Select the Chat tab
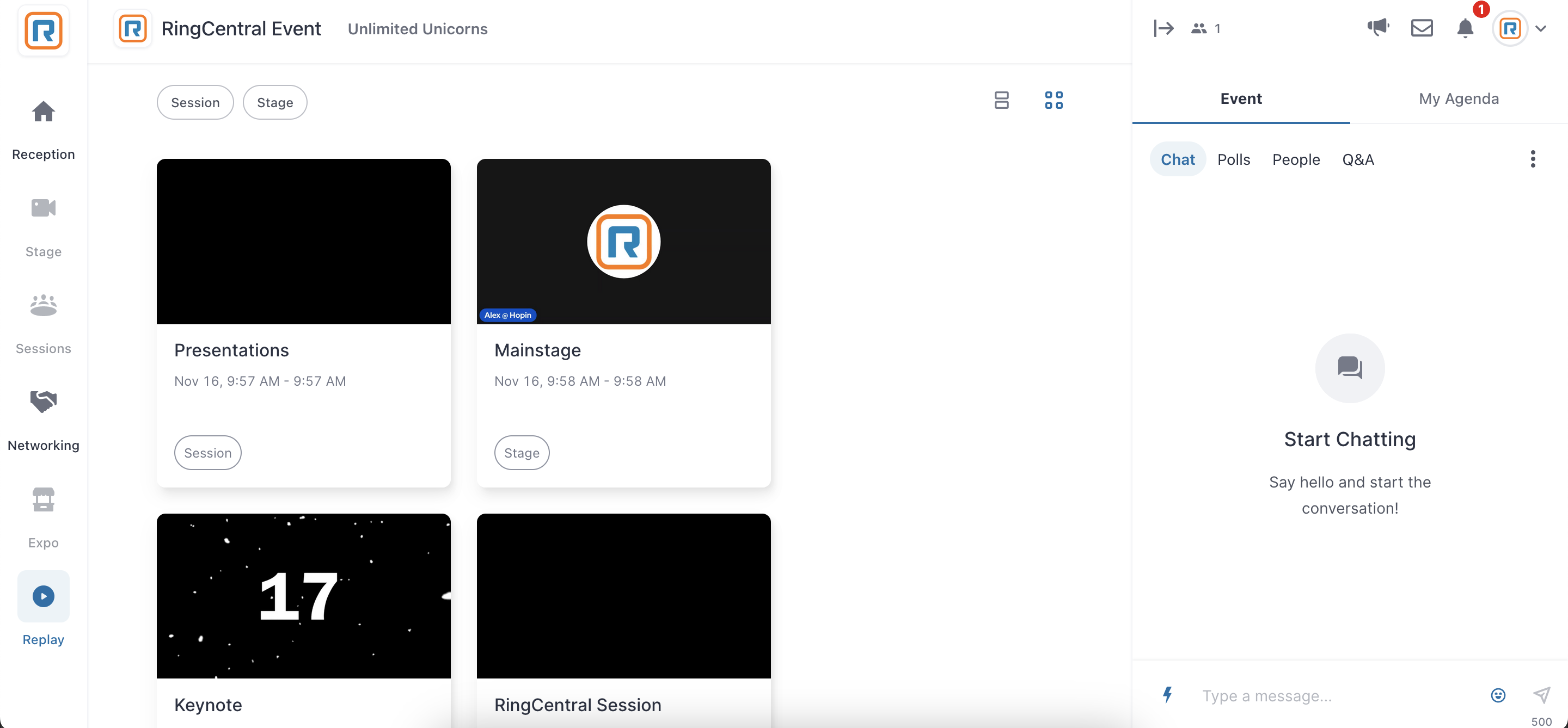1568x728 pixels. 1178,159
